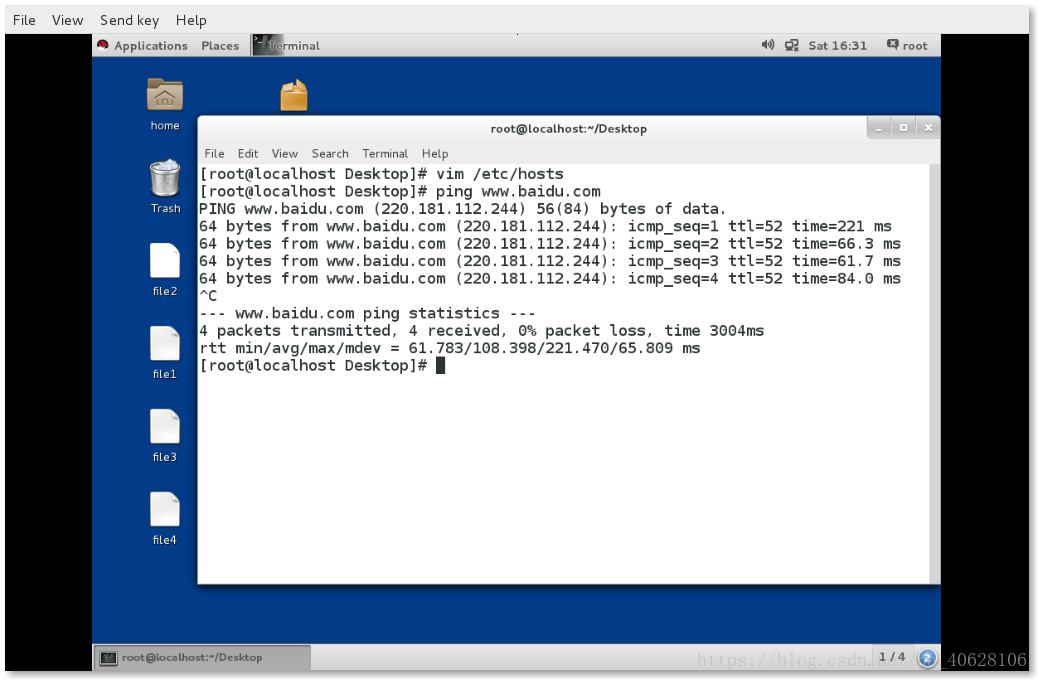The height and width of the screenshot is (680, 1038).
Task: Select the file1 desktop icon
Action: pyautogui.click(x=165, y=344)
